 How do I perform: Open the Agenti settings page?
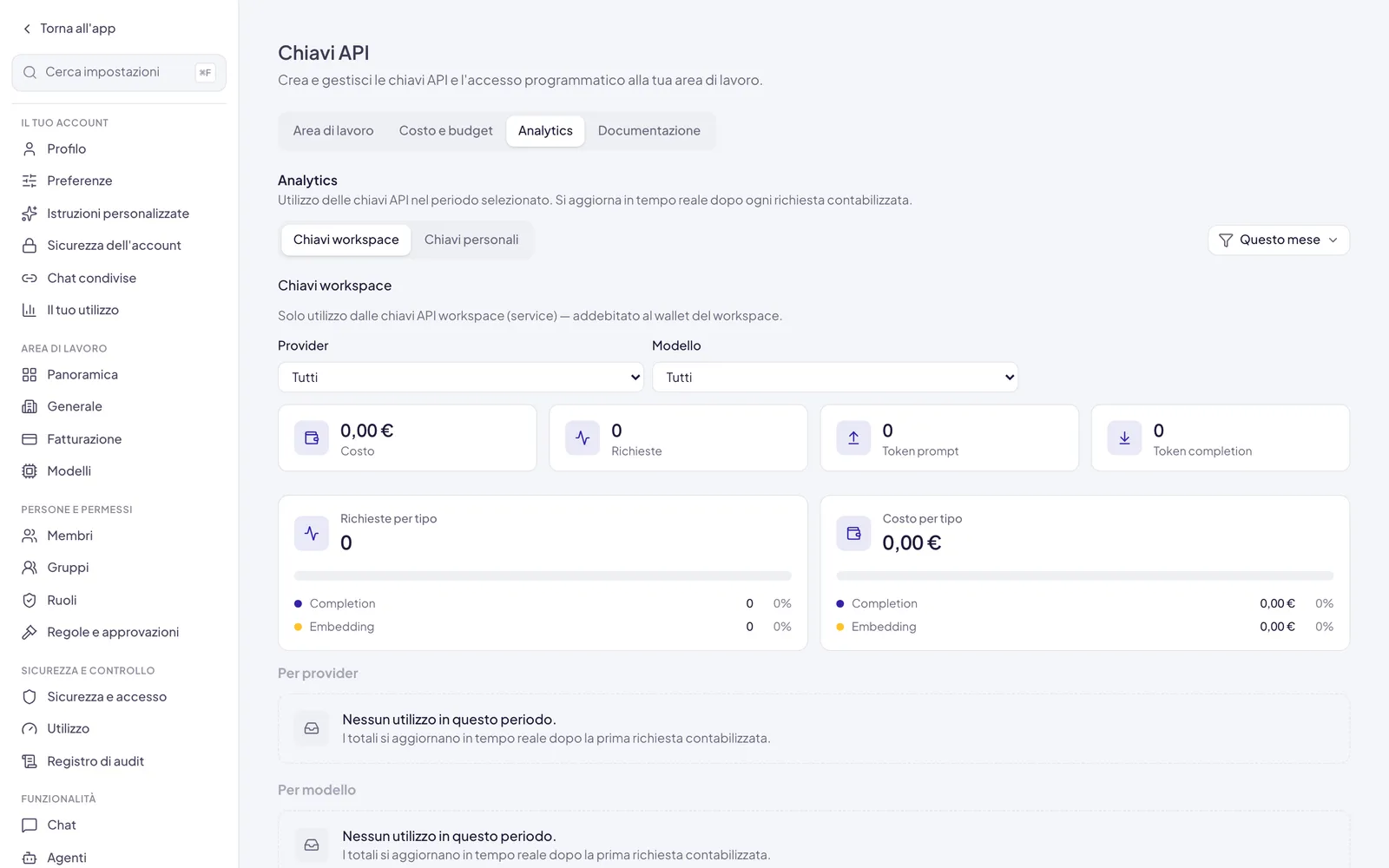click(119, 858)
